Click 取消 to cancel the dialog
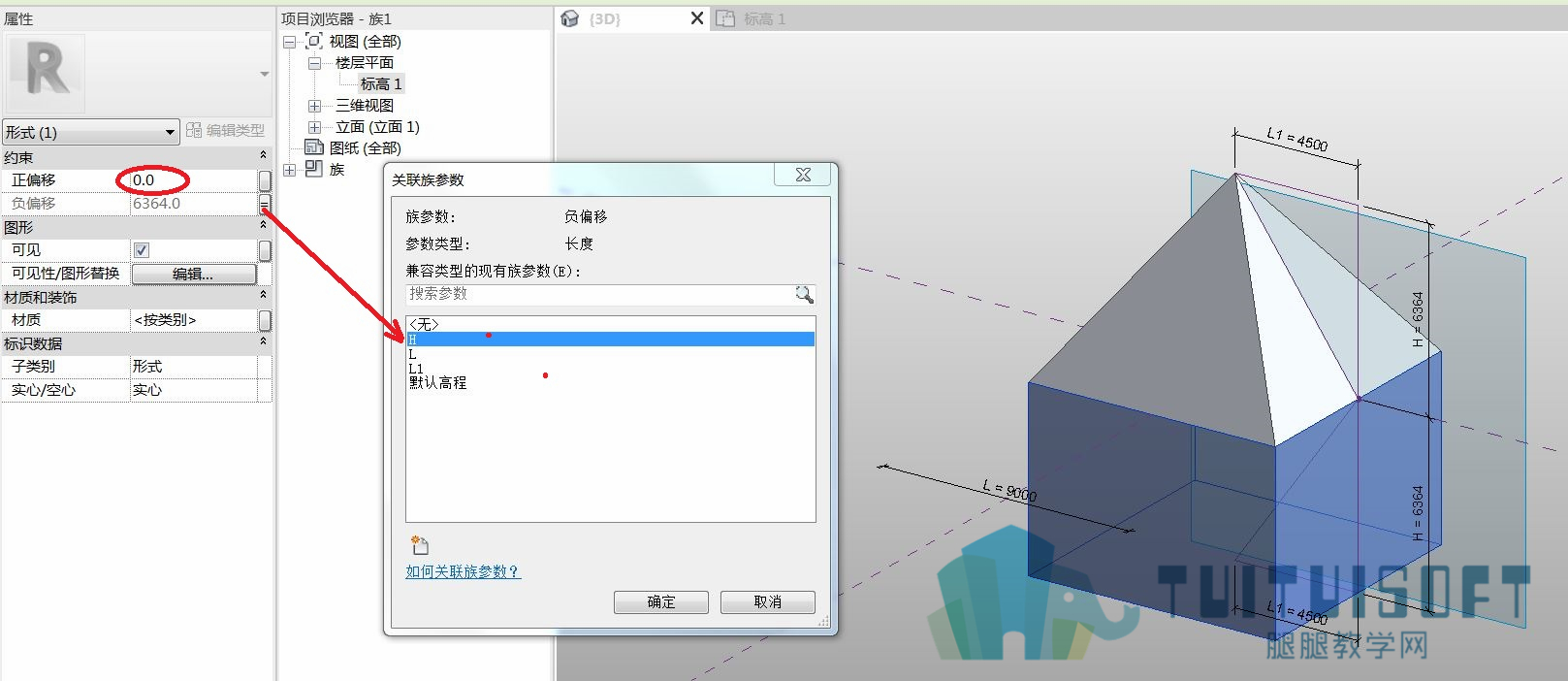 point(768,602)
